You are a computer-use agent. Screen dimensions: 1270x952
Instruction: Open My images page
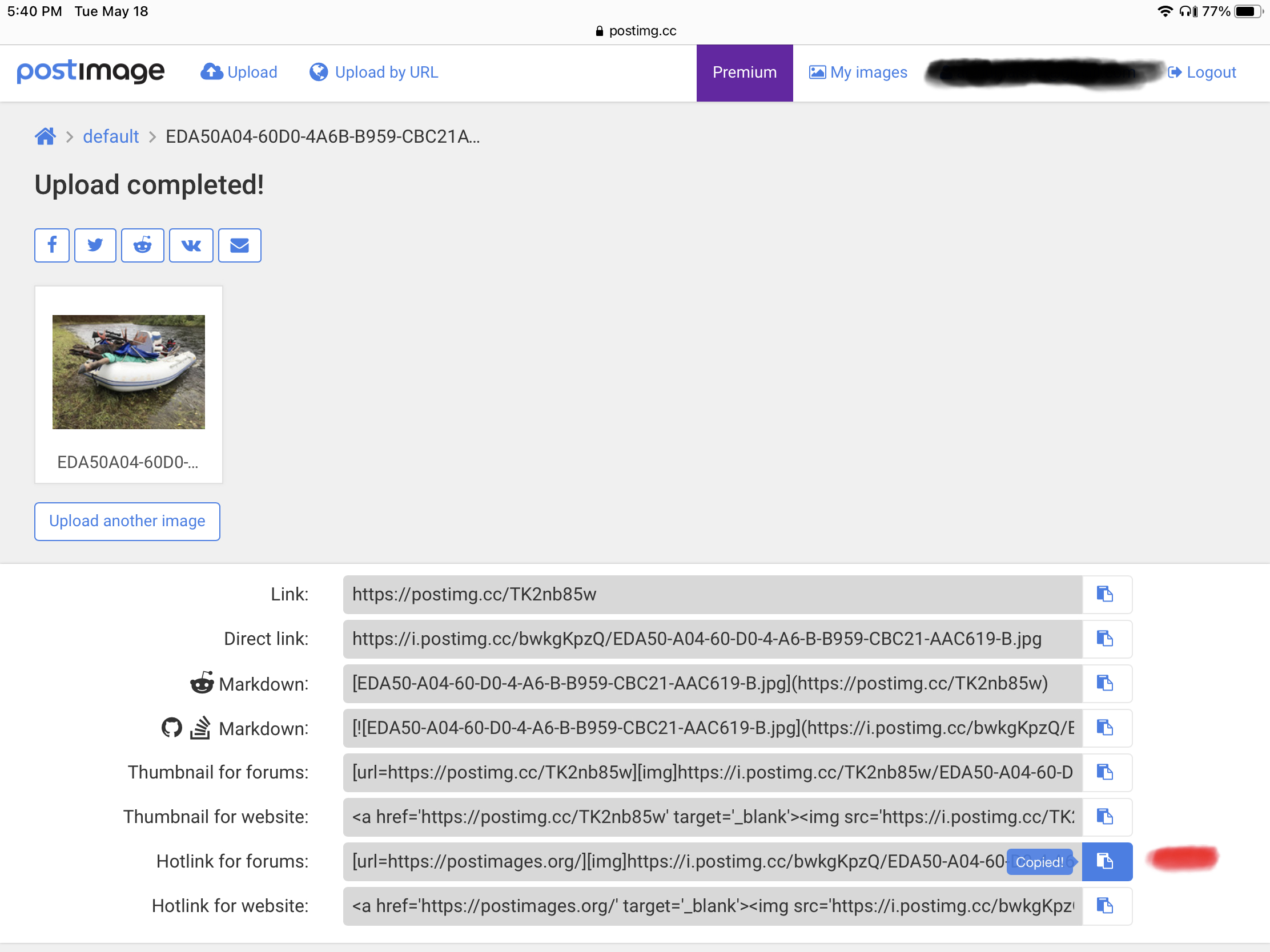click(x=858, y=72)
